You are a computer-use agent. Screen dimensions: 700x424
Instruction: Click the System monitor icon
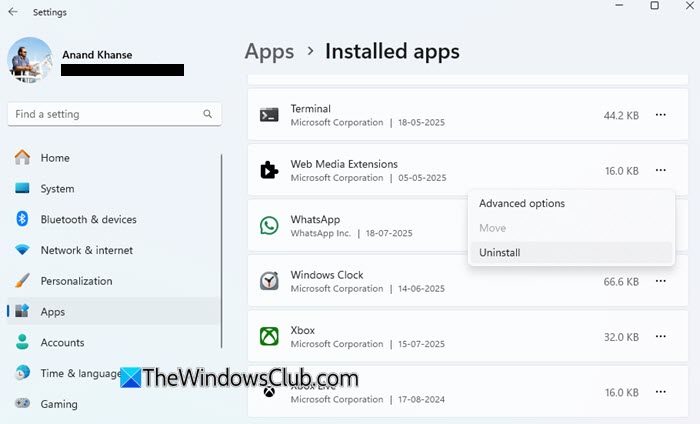coord(22,188)
